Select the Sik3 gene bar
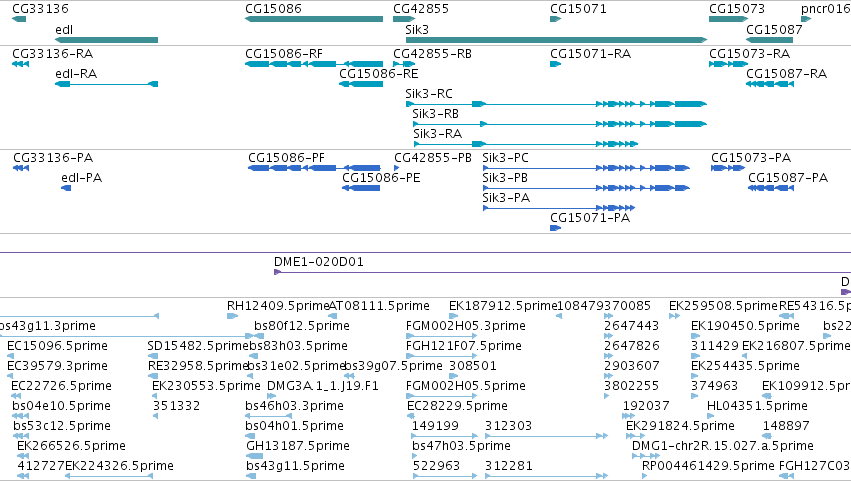This screenshot has height=481, width=851. point(556,40)
